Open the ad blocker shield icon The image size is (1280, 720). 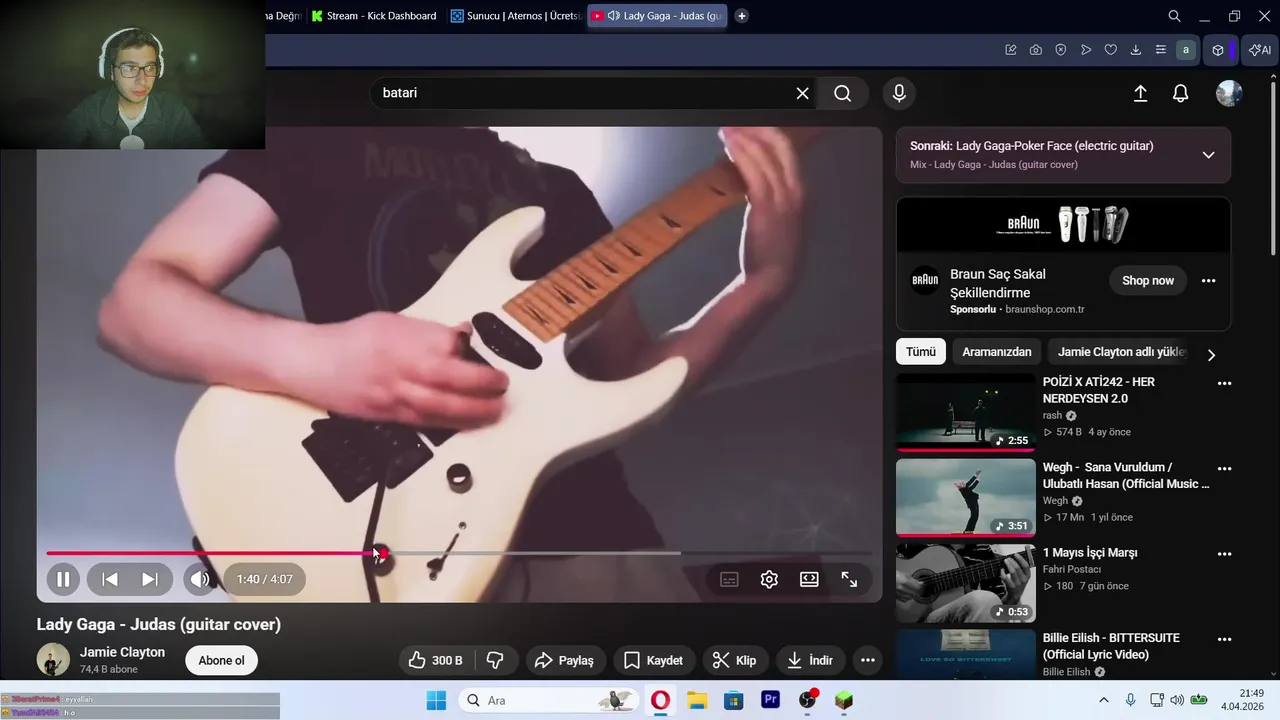pos(1061,50)
